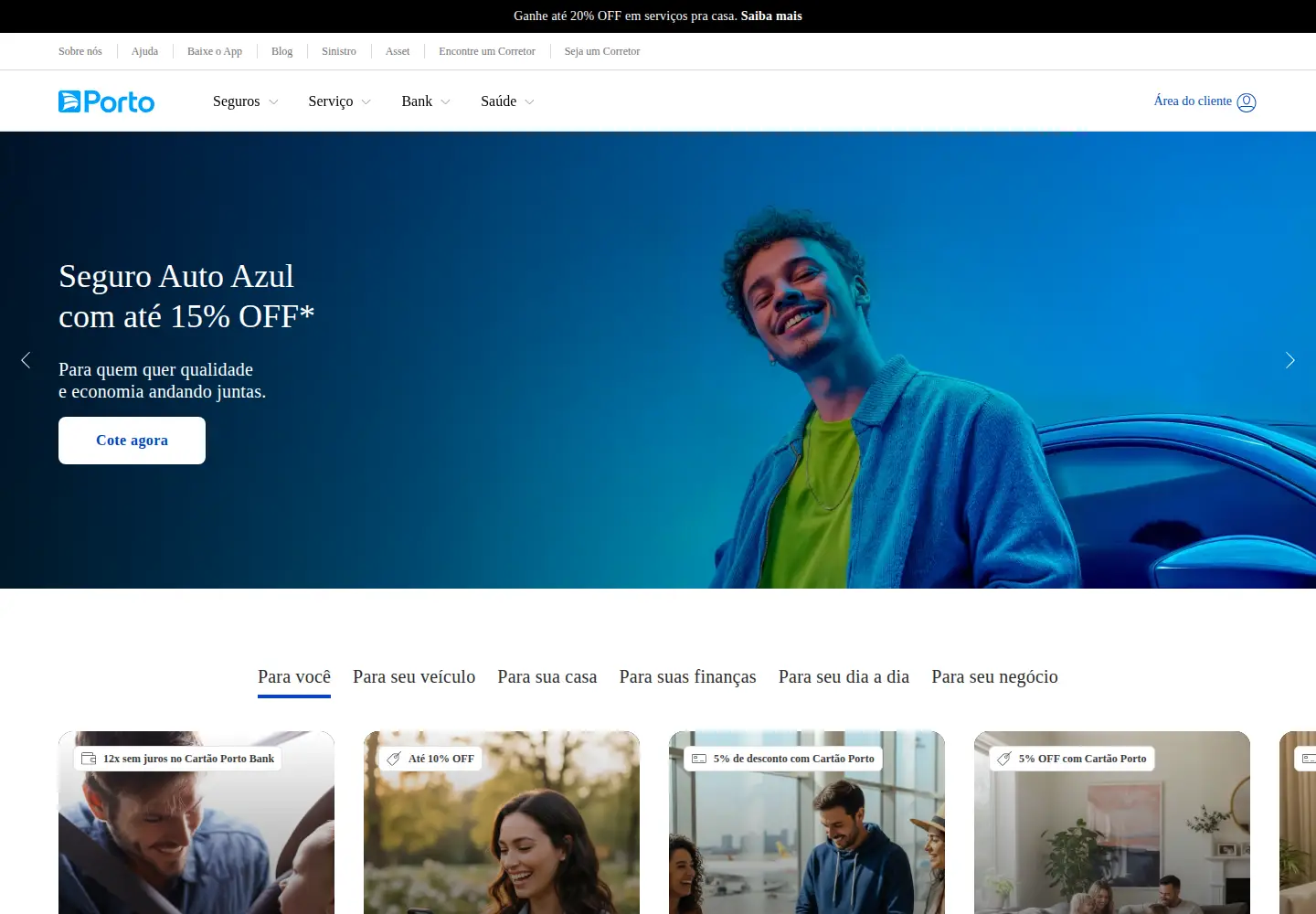Advance to next carousel slide arrow
The height and width of the screenshot is (914, 1316).
tap(1290, 360)
